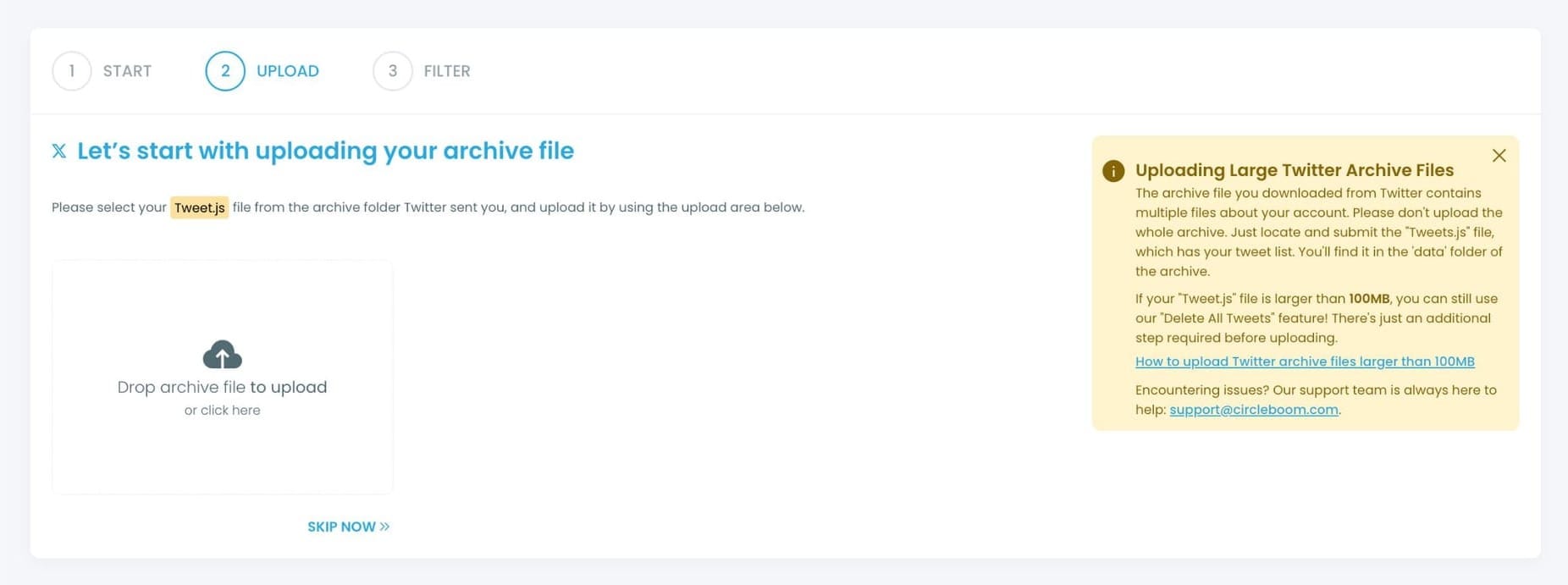Screen dimensions: 1568x585
Task: Select the step 1 circle
Action: [x=72, y=71]
